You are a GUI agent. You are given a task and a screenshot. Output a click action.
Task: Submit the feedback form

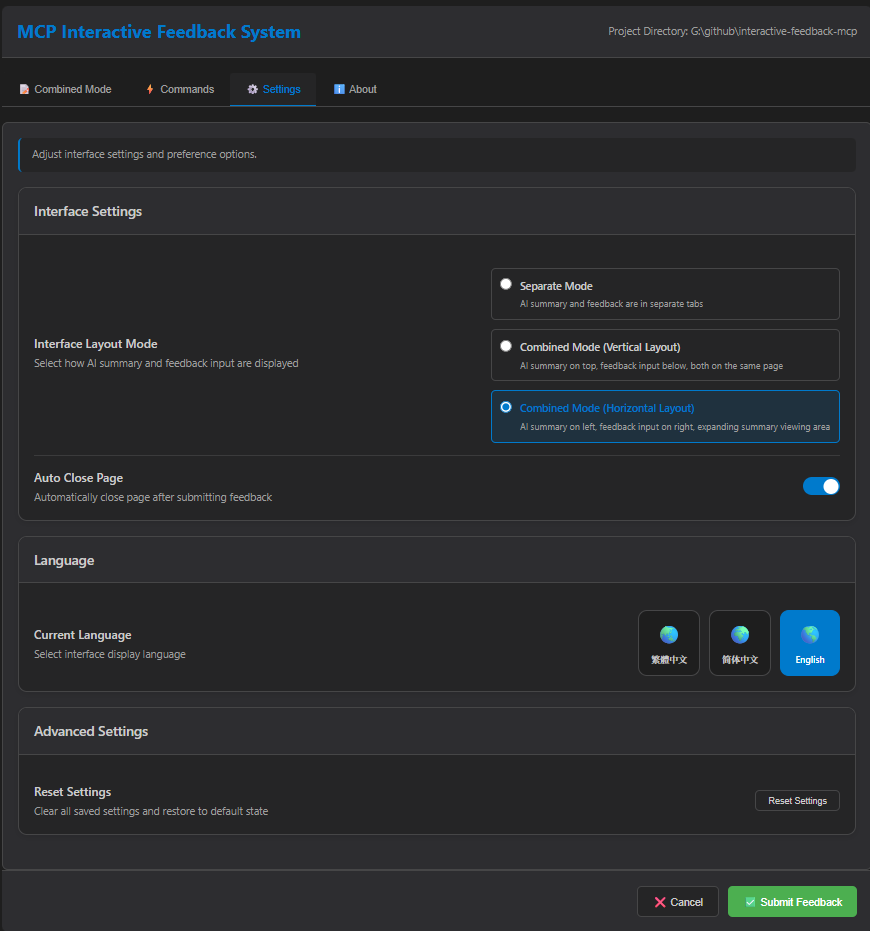point(792,901)
